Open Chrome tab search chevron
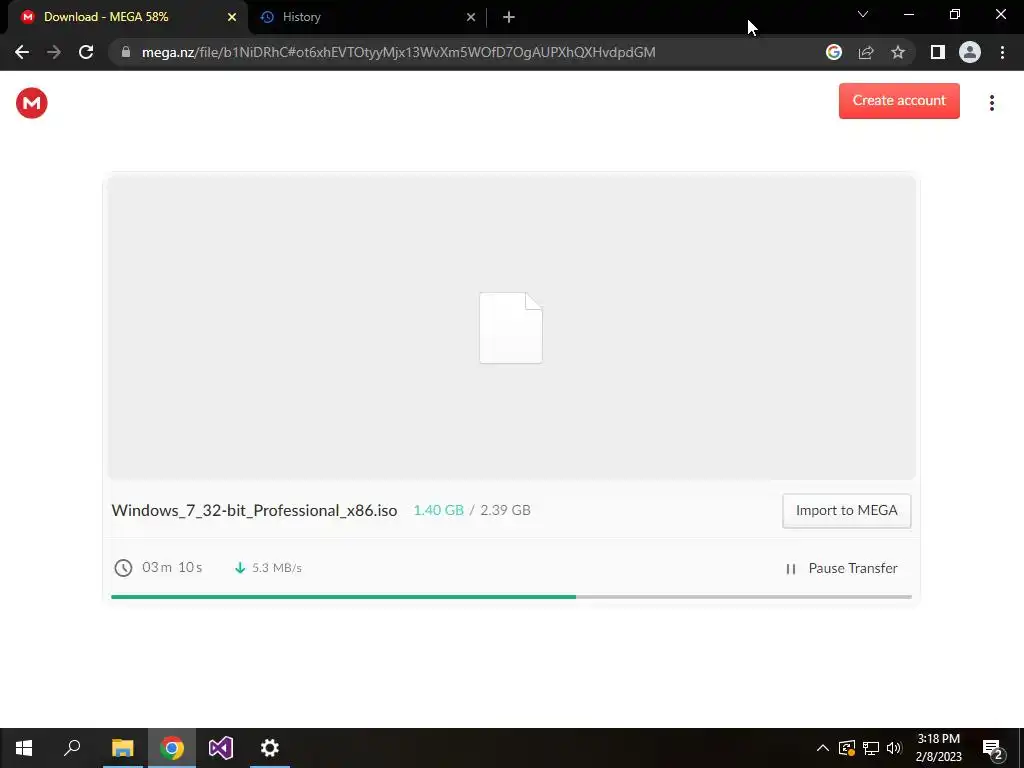Image resolution: width=1024 pixels, height=768 pixels. (863, 14)
